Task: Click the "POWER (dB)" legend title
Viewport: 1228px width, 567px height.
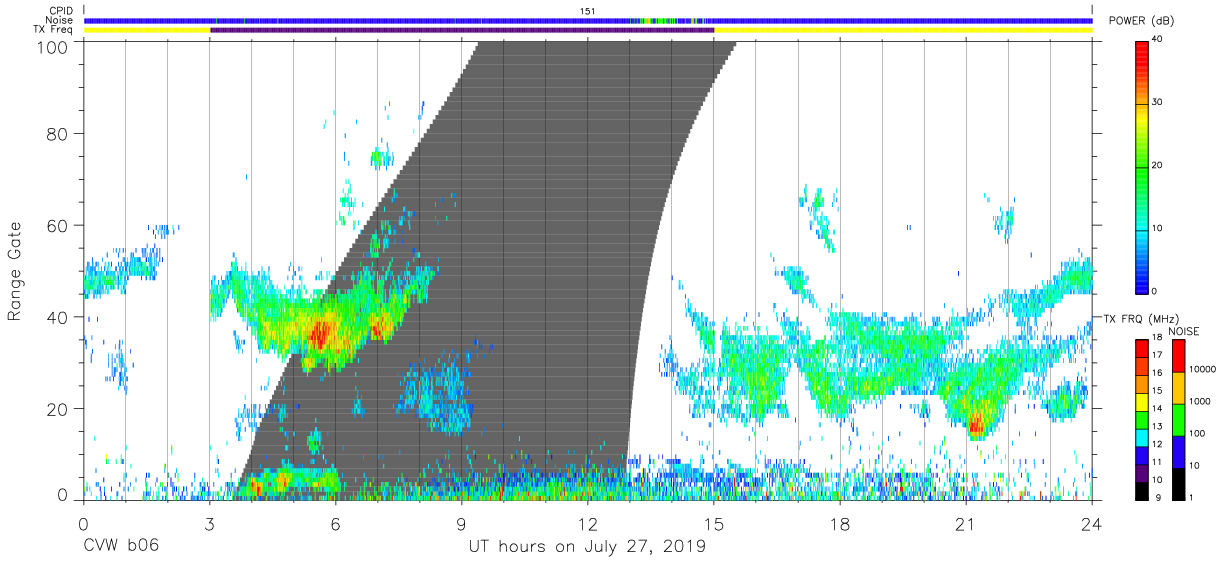Action: pyautogui.click(x=1141, y=21)
